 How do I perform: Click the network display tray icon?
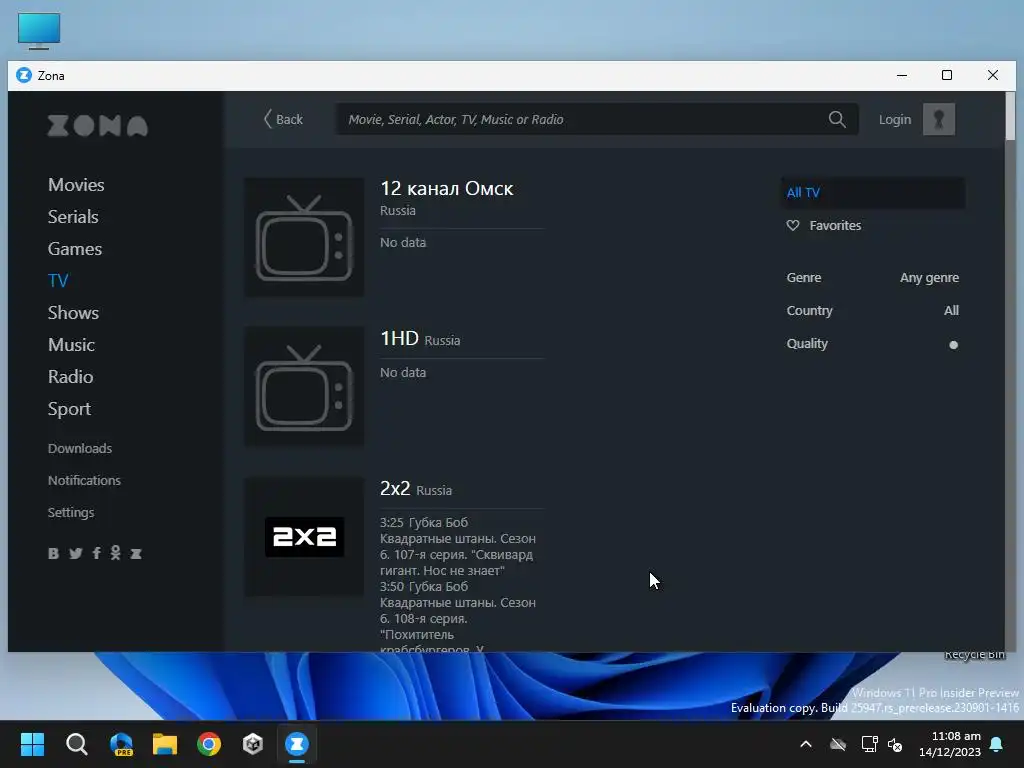pos(869,744)
